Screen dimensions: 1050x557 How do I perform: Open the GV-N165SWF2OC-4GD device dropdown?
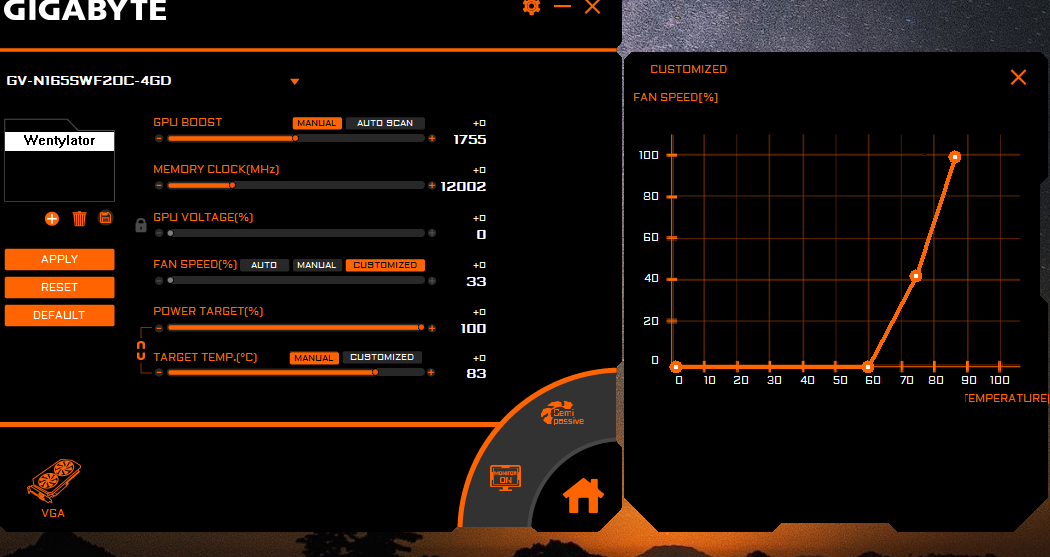[294, 82]
